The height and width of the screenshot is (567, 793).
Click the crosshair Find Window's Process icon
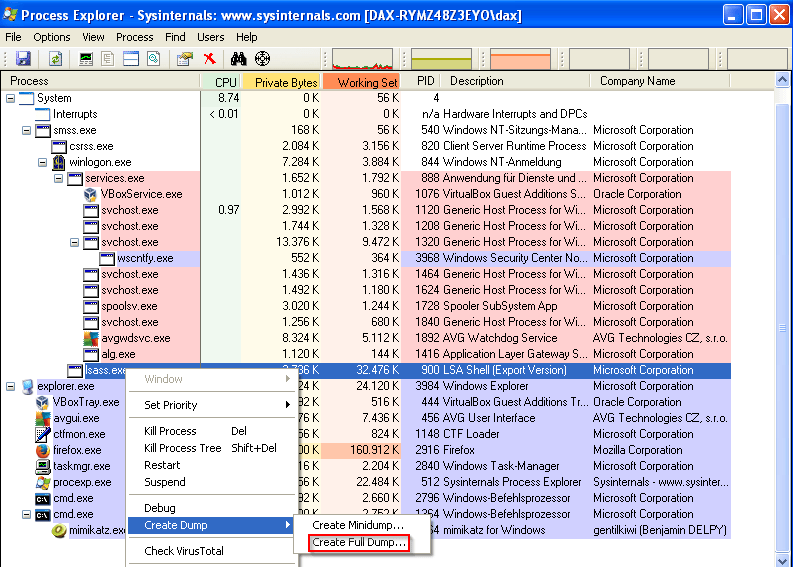coord(262,59)
